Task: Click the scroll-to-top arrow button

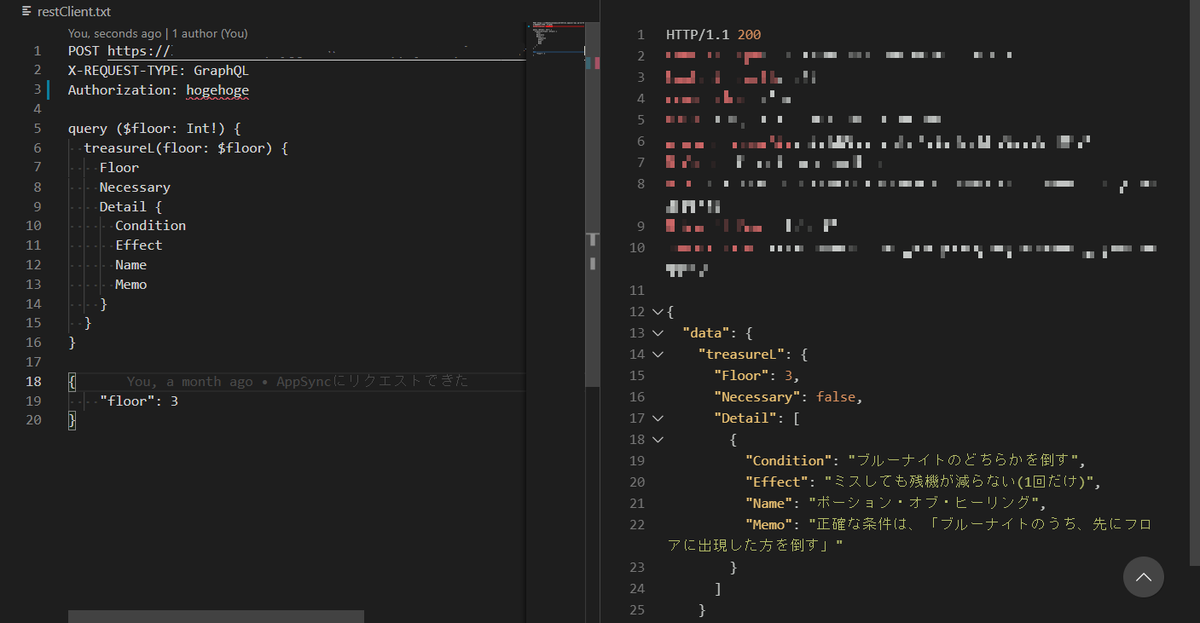Action: (x=1144, y=577)
